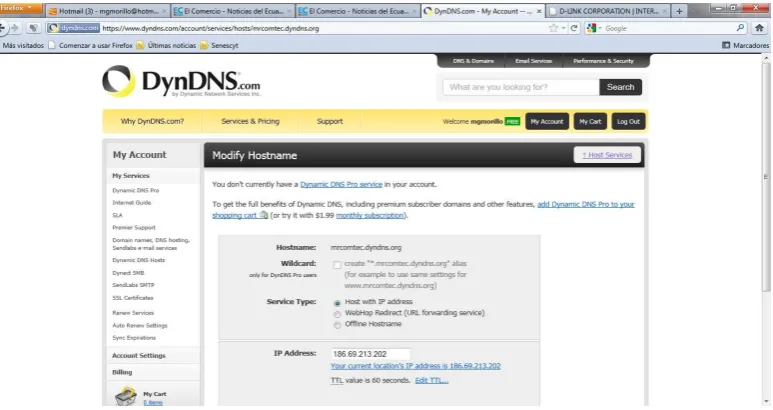Viewport: 773px width, 410px height.
Task: Open the Dynamic DNS Pro service link
Action: click(341, 184)
